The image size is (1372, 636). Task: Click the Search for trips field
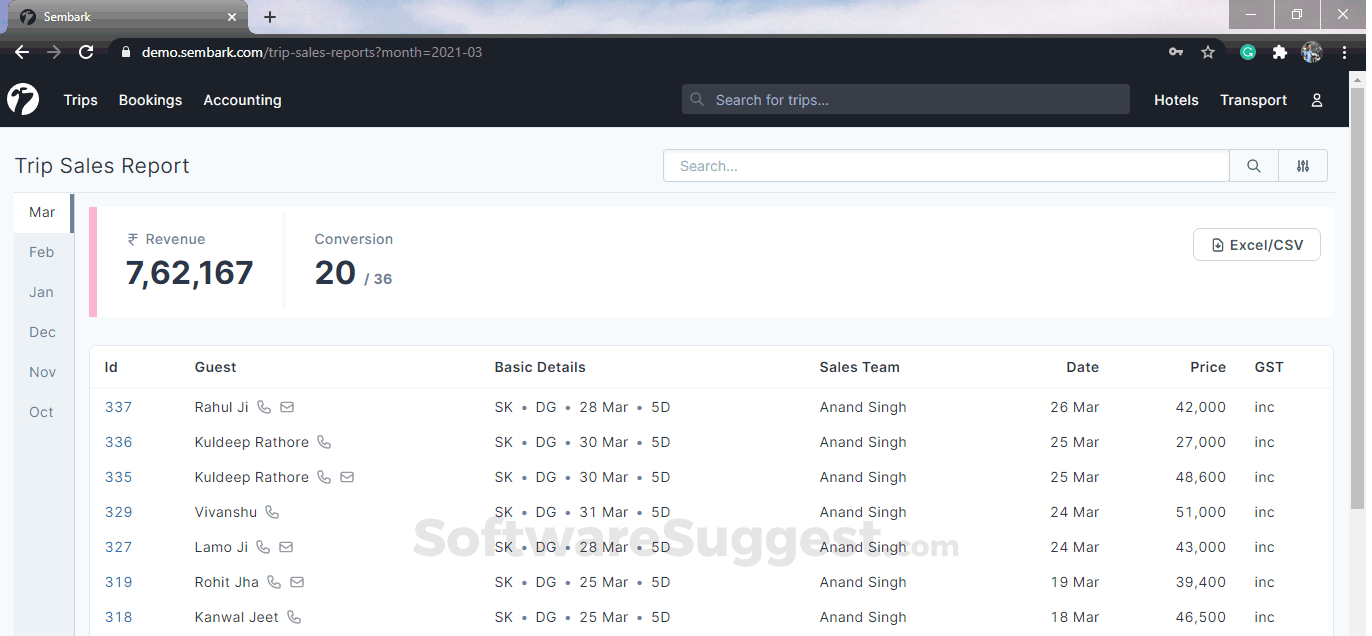905,99
